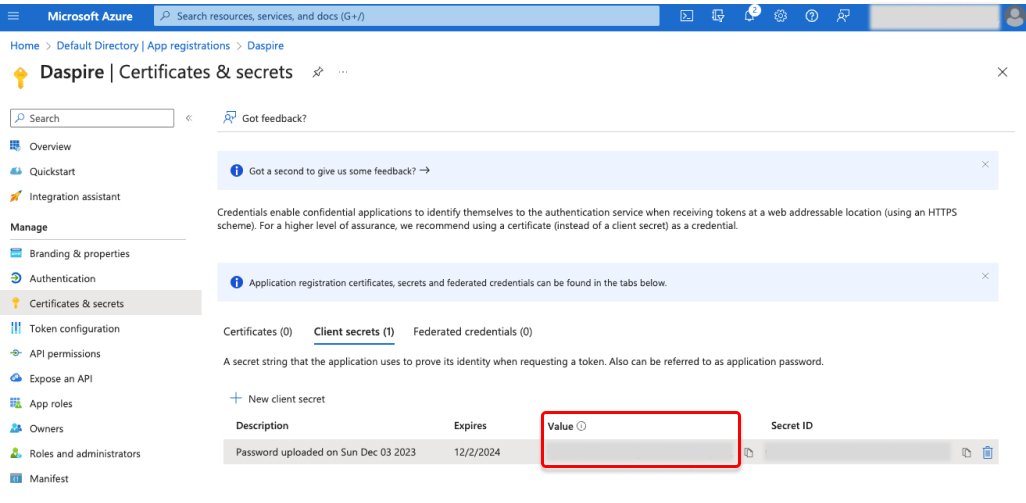This screenshot has width=1026, height=503.
Task: Open Directories and subscriptions filter icon
Action: pyautogui.click(x=718, y=16)
